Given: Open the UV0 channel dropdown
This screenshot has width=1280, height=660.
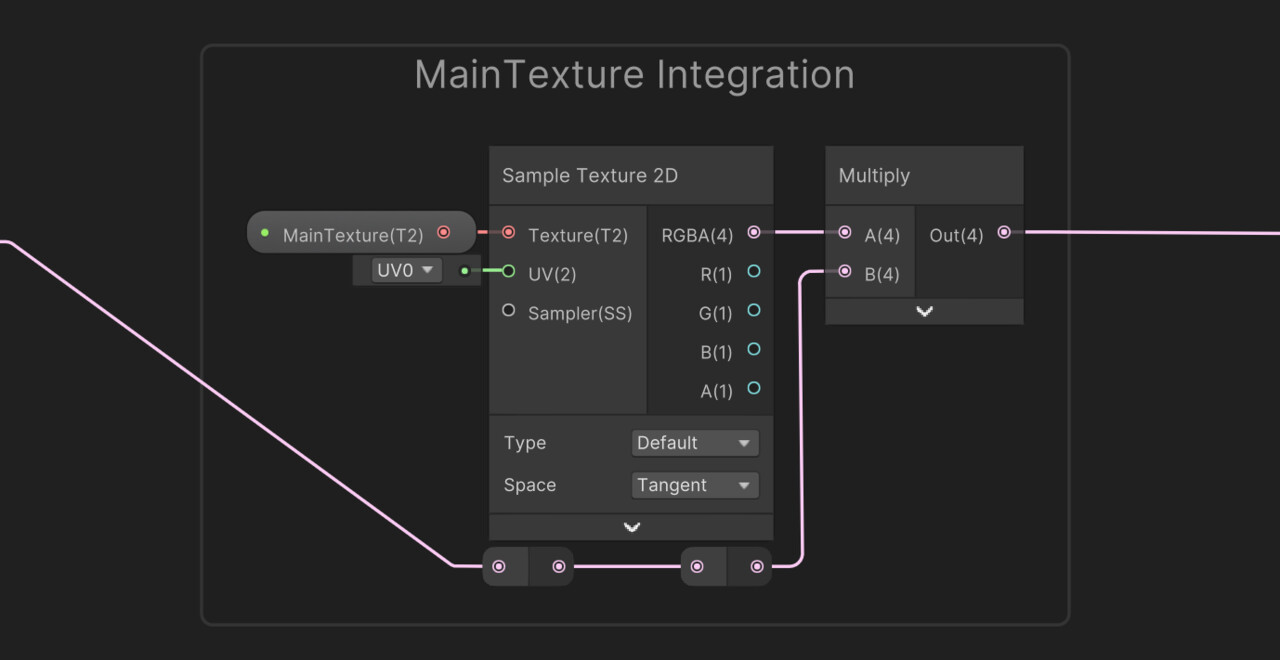Looking at the screenshot, I should [405, 270].
